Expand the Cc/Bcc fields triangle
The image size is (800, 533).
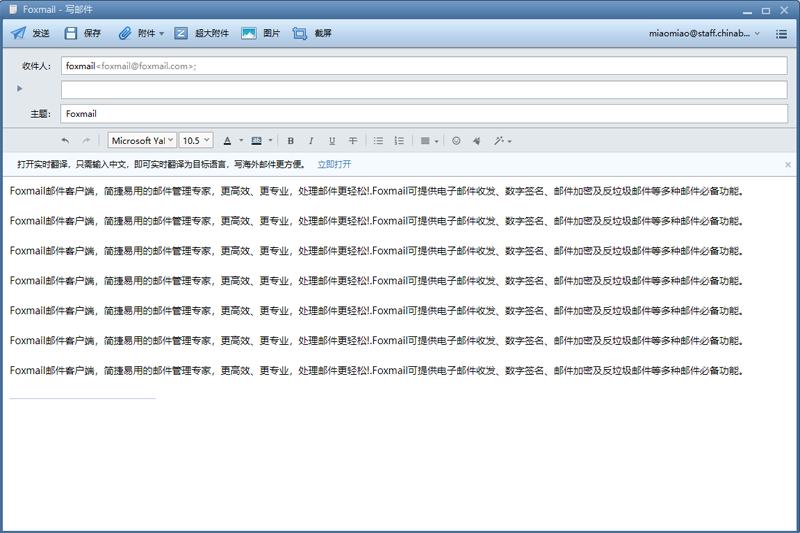tap(20, 89)
